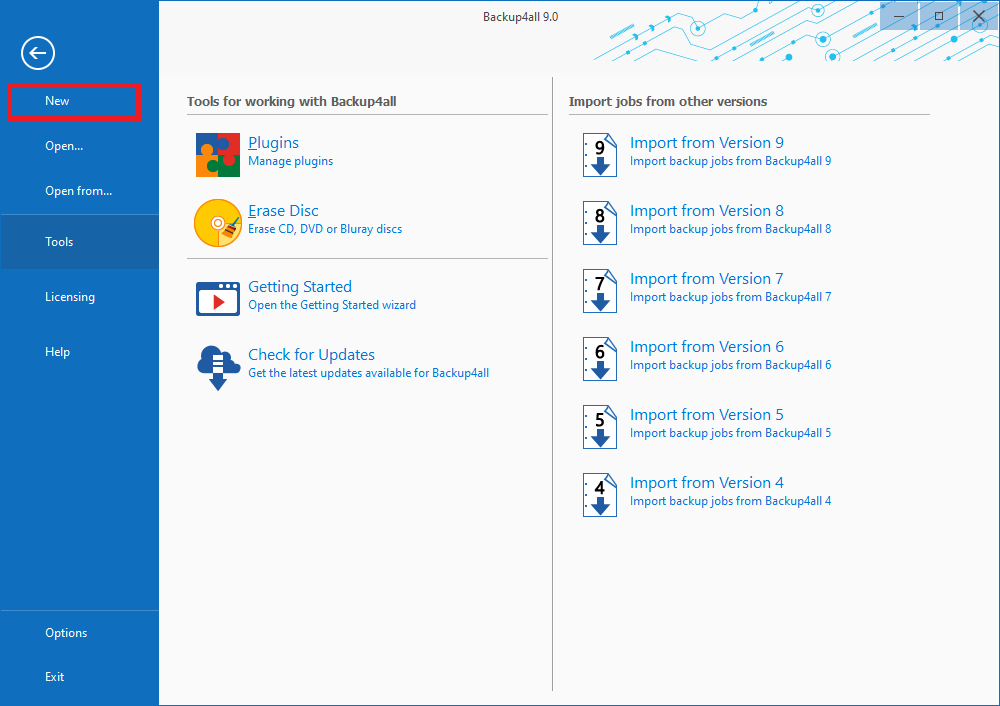Click the Import from Version 6 link
Image resolution: width=1000 pixels, height=706 pixels.
[x=707, y=347]
